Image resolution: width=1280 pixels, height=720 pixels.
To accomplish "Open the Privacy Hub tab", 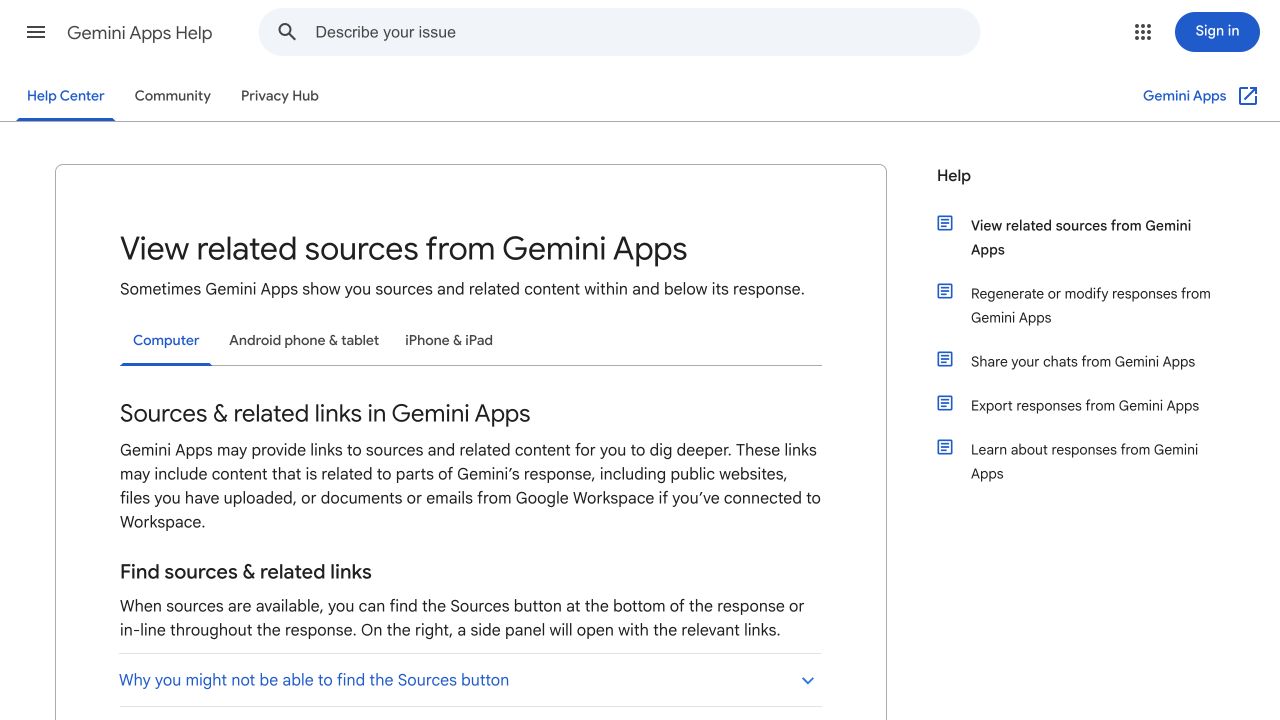I will [280, 96].
